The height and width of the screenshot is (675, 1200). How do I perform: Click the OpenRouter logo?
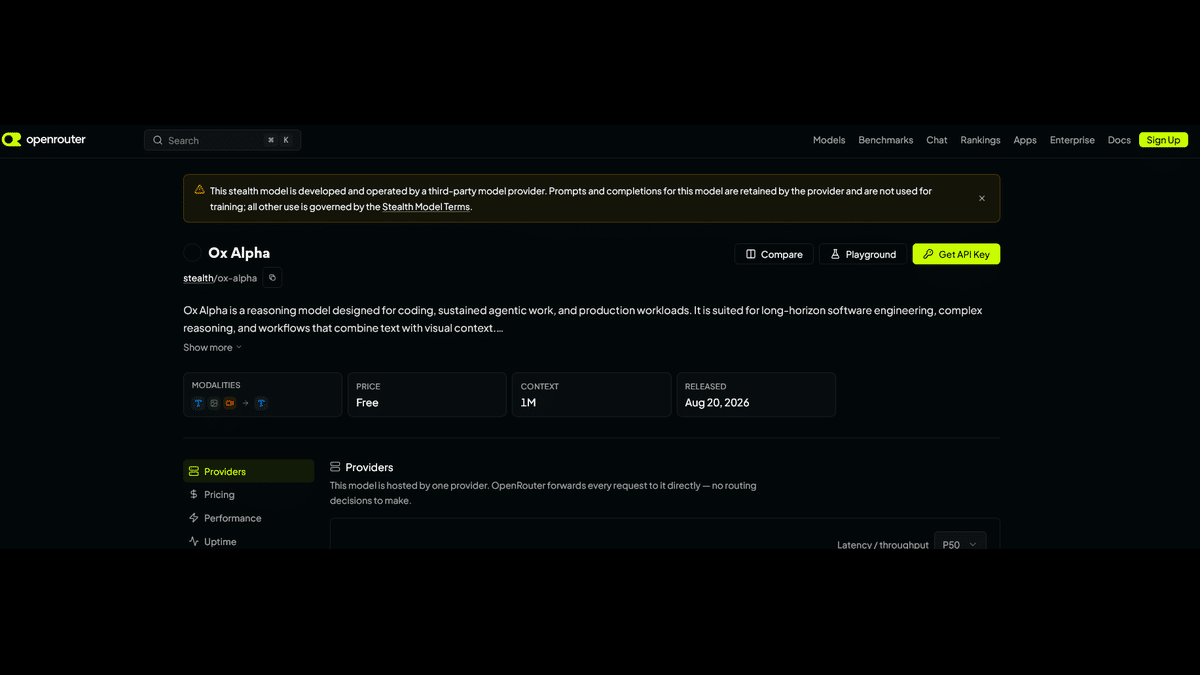[44, 140]
